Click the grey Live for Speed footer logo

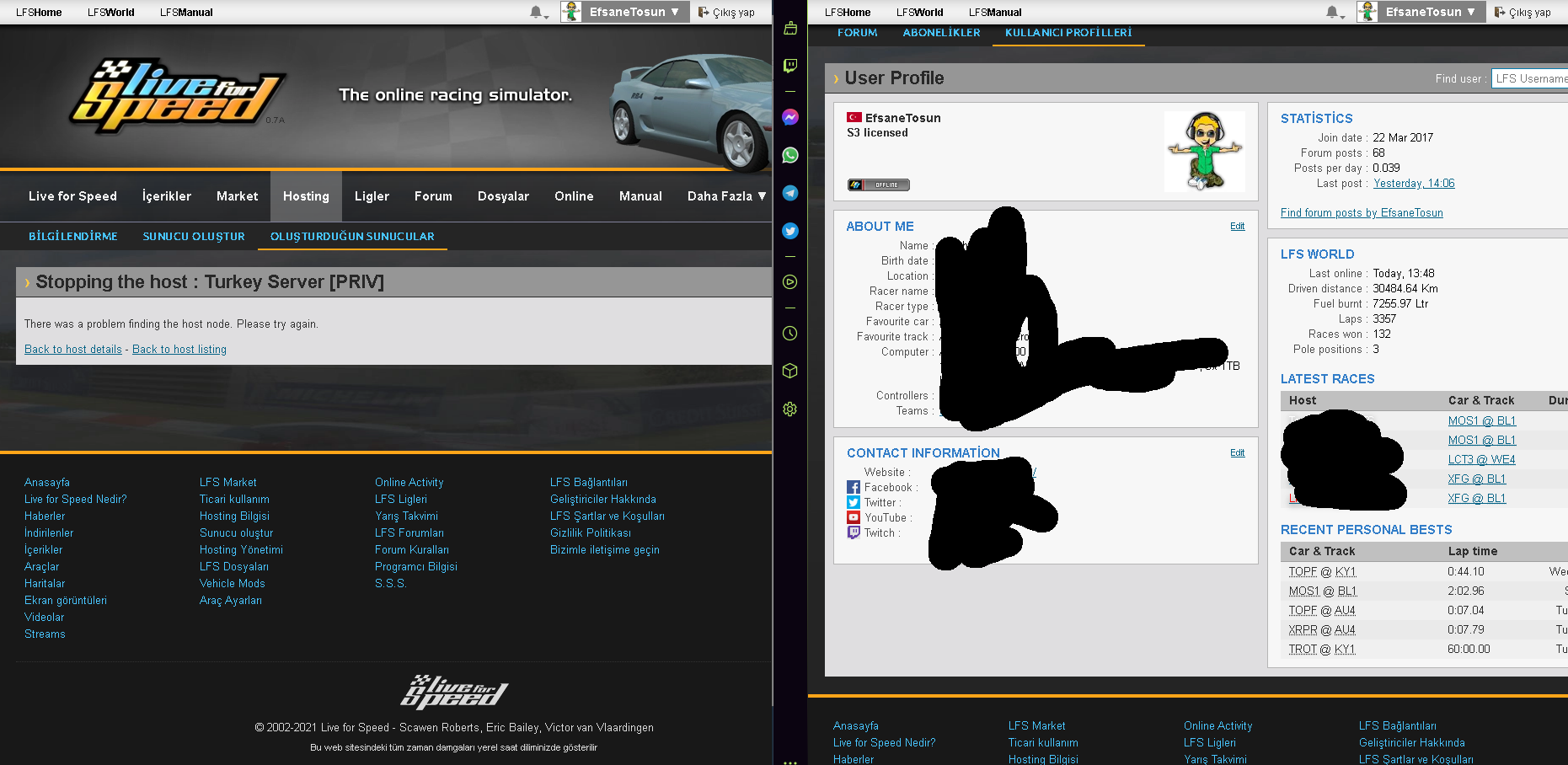tap(454, 692)
